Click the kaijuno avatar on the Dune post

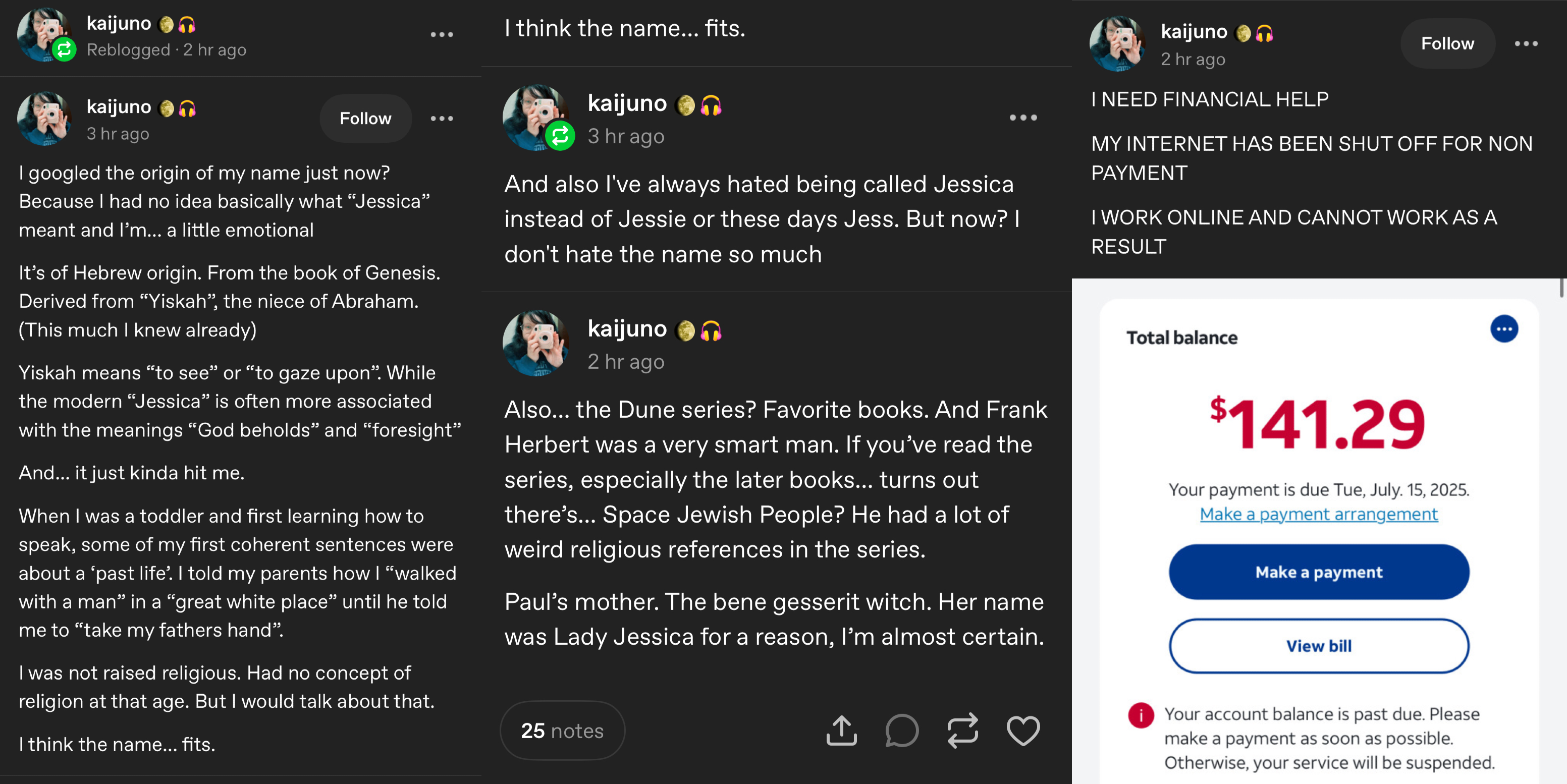536,343
